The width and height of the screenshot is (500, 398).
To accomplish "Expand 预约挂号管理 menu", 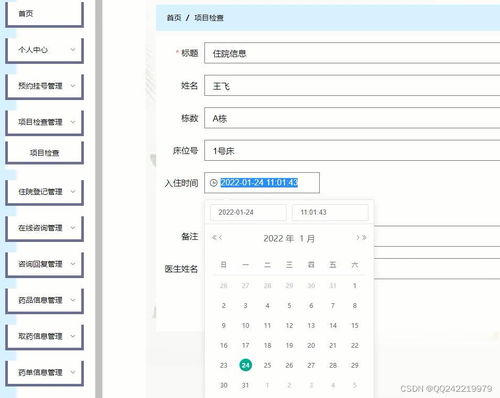I will (x=44, y=86).
